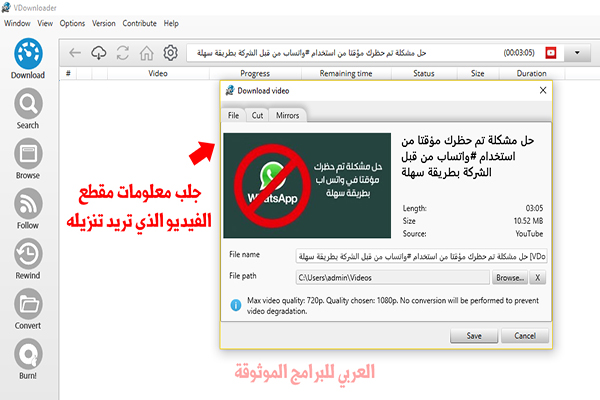Click the WhatsApp video thumbnail
The image size is (600, 400).
pyautogui.click(x=307, y=186)
